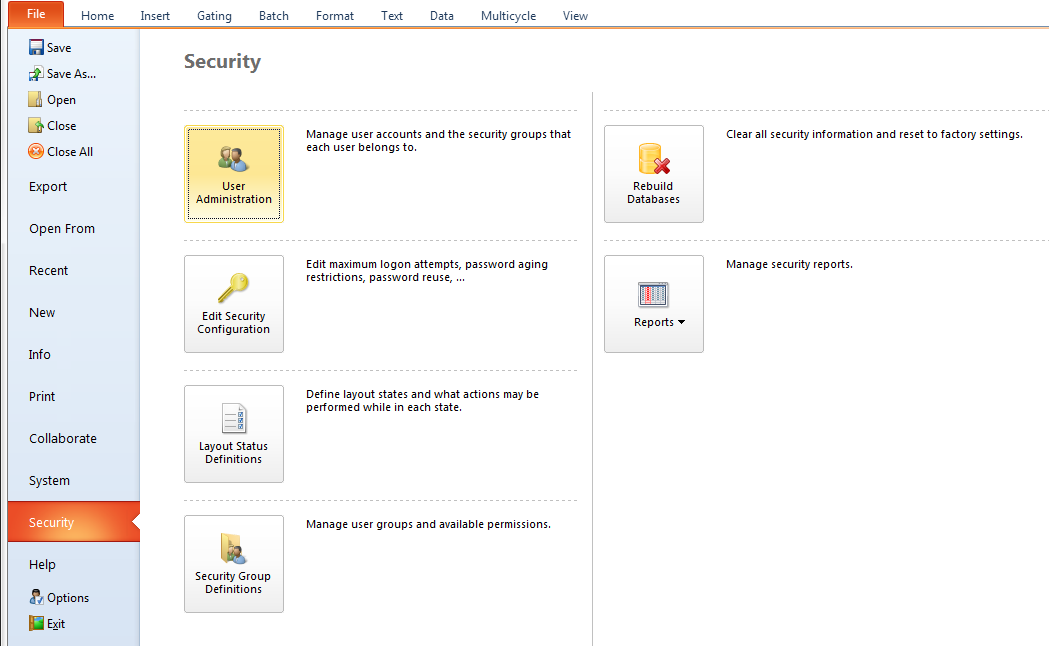Image resolution: width=1049 pixels, height=646 pixels.
Task: Open Layout Status Definitions
Action: click(x=233, y=433)
